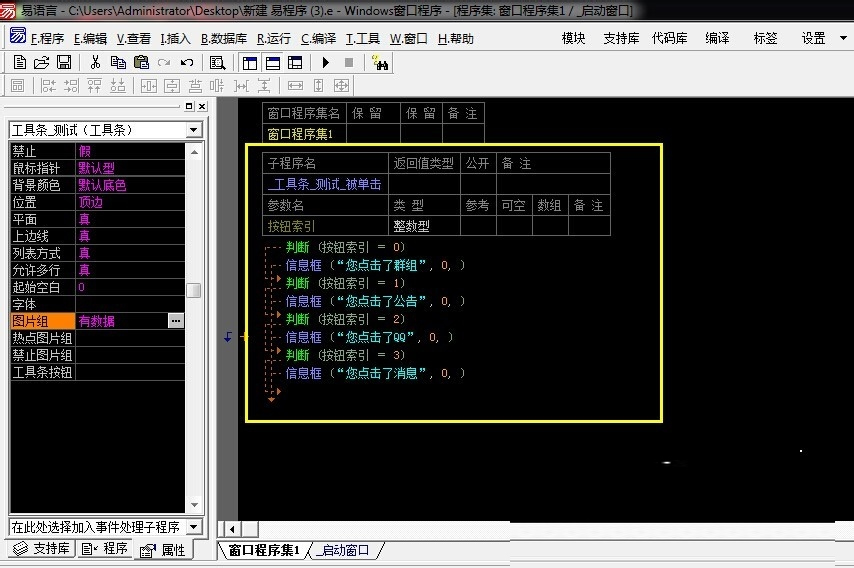Click the ellipsis button beside 图片组

click(x=176, y=321)
